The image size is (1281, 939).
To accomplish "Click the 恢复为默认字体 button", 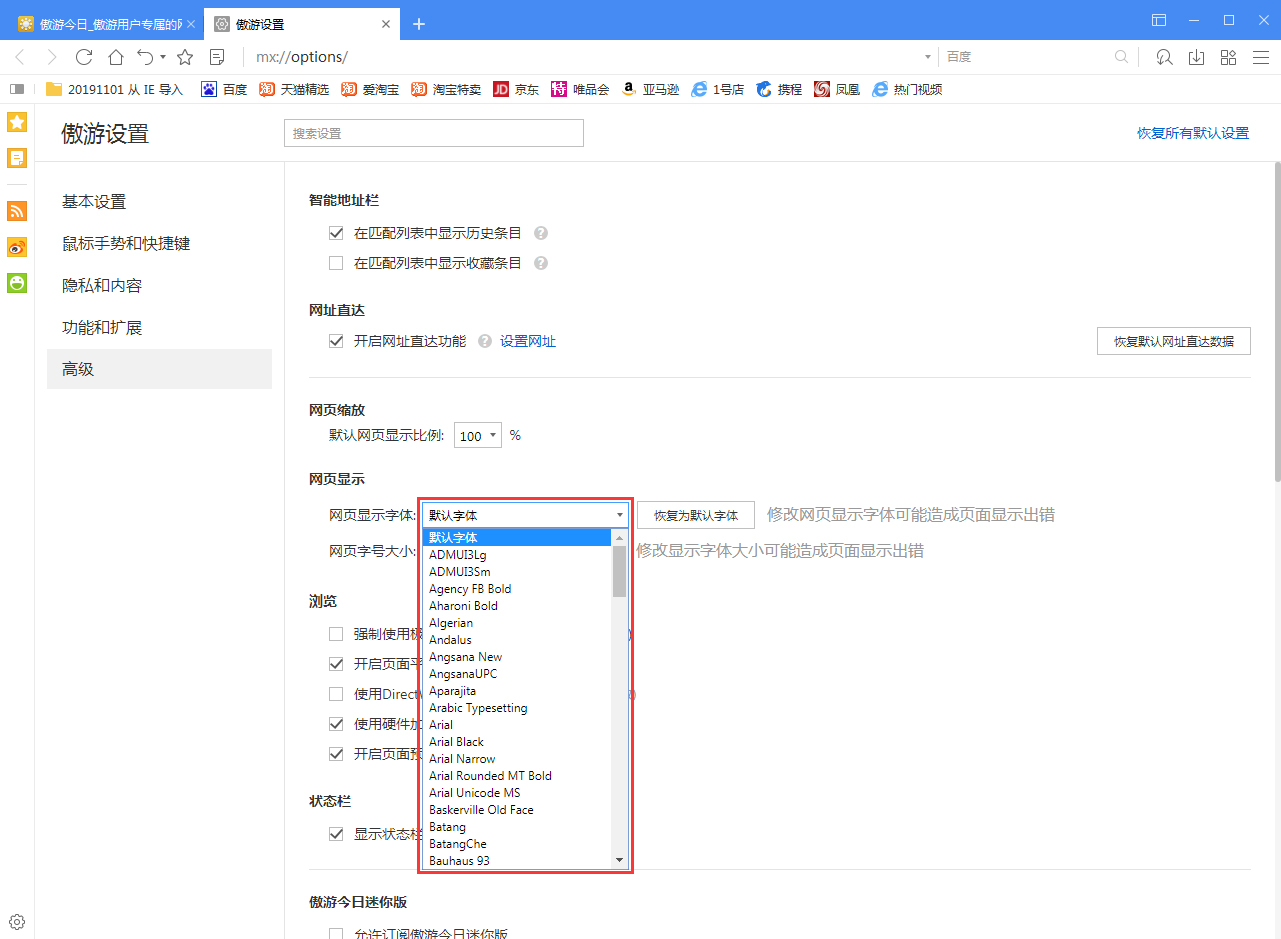I will [696, 514].
